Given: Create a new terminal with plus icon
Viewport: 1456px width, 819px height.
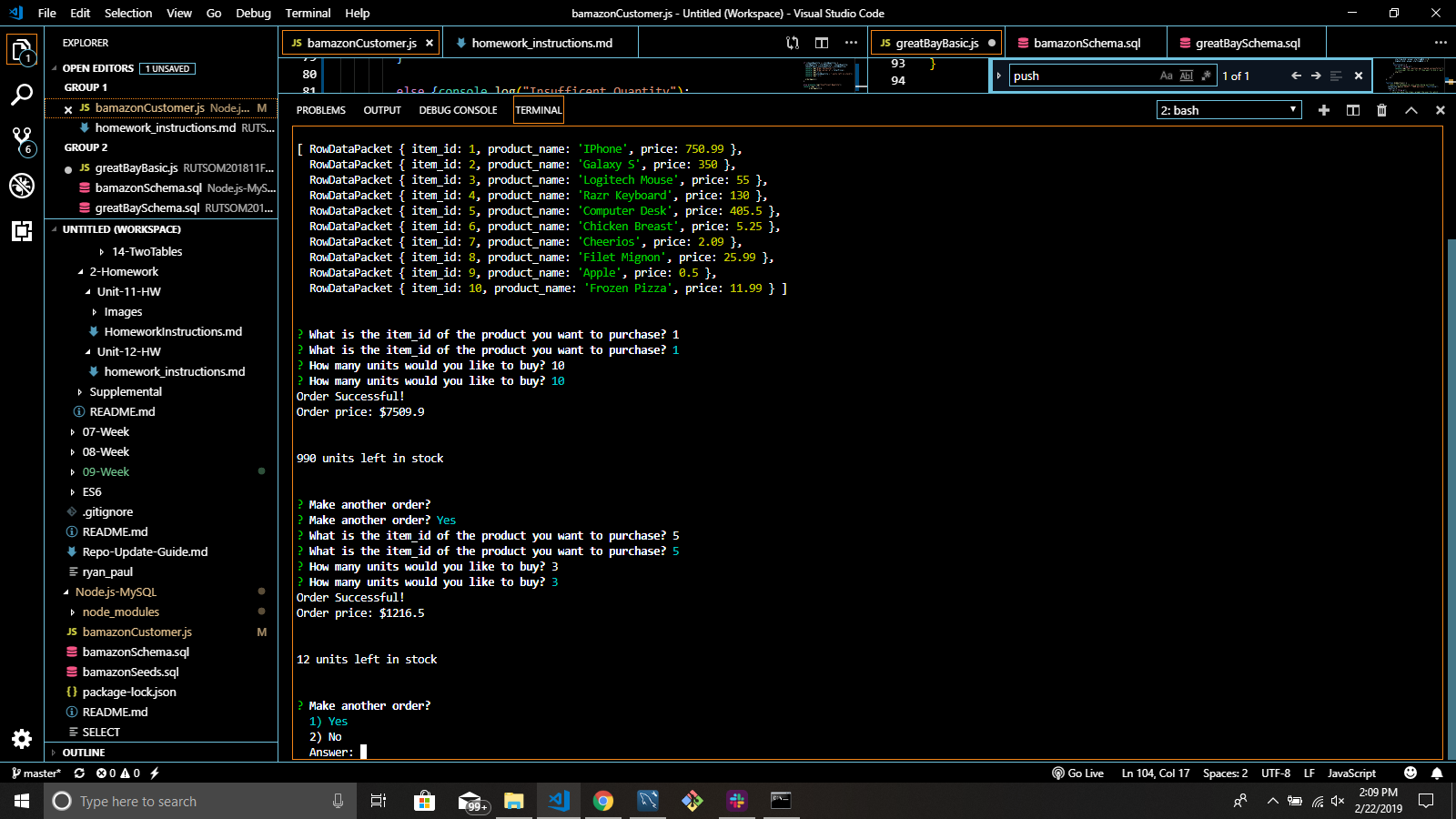Looking at the screenshot, I should (1324, 110).
